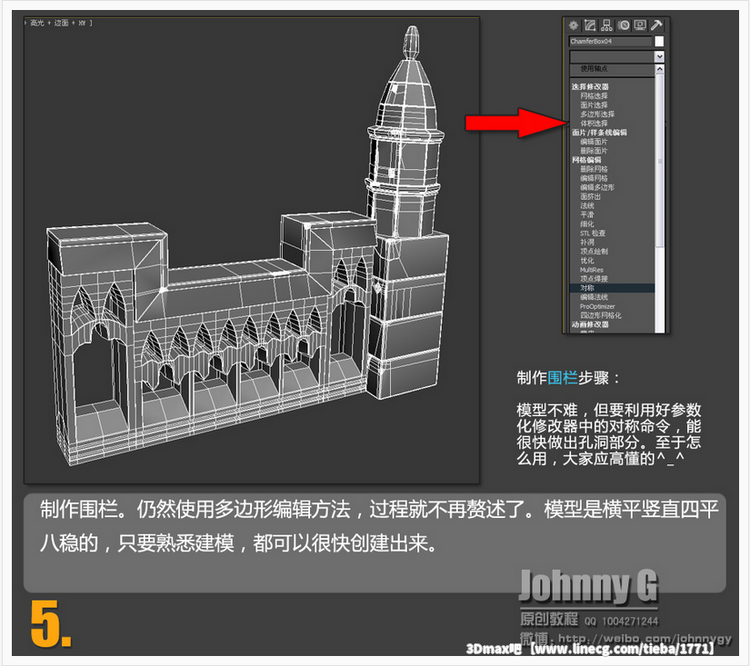Choose ProOptimizer in the modifier list
Screen dimensions: 750x666
[x=598, y=306]
